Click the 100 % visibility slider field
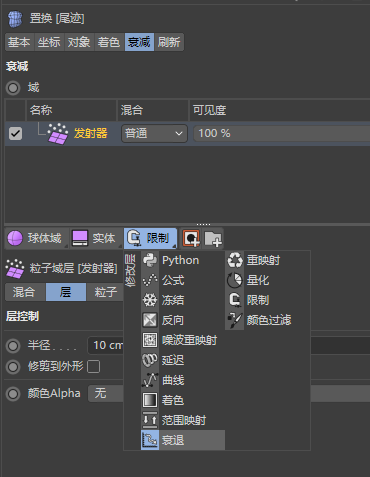This screenshot has height=477, width=370. pyautogui.click(x=282, y=134)
